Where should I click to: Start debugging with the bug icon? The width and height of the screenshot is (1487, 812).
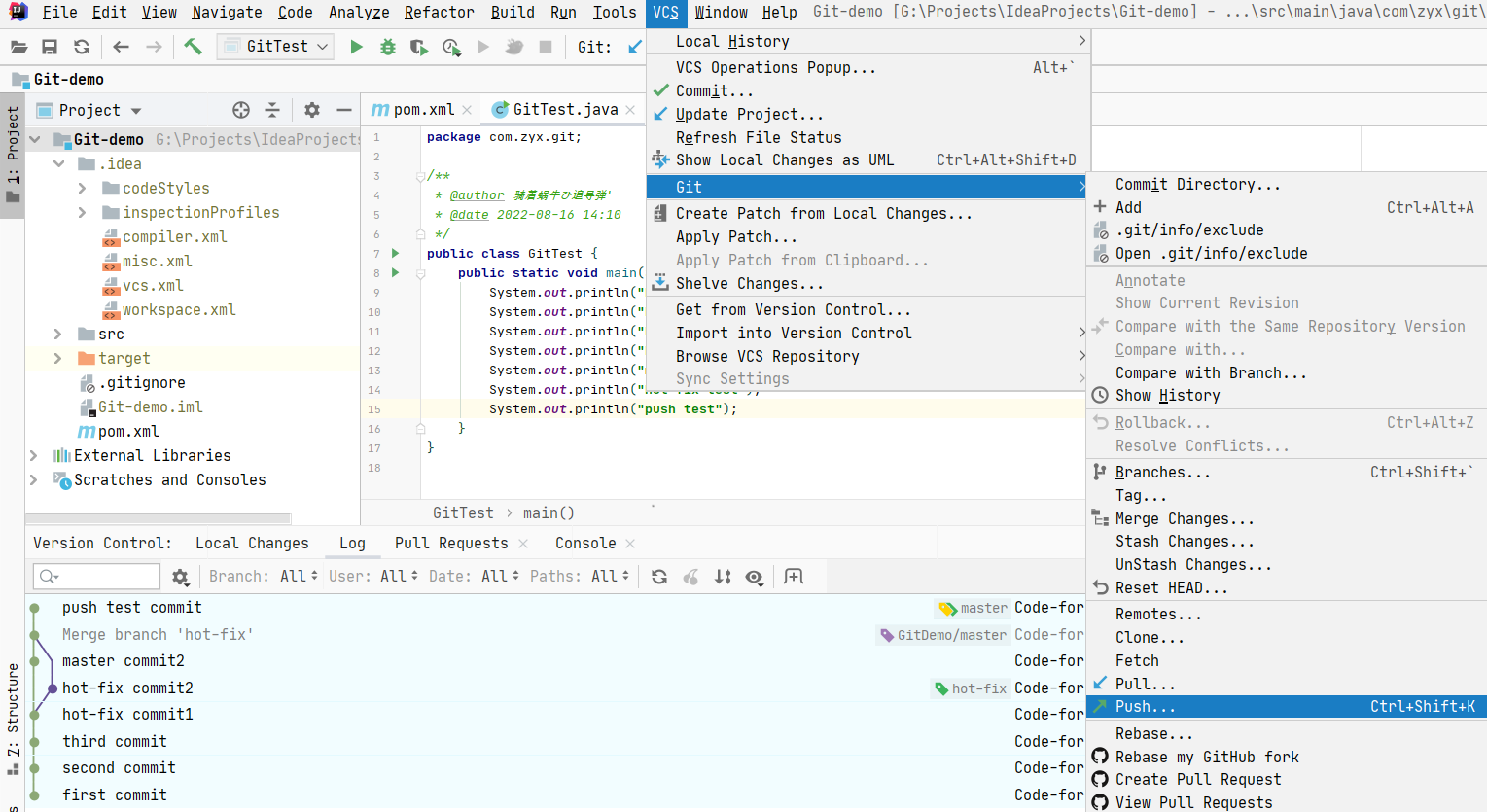point(388,47)
